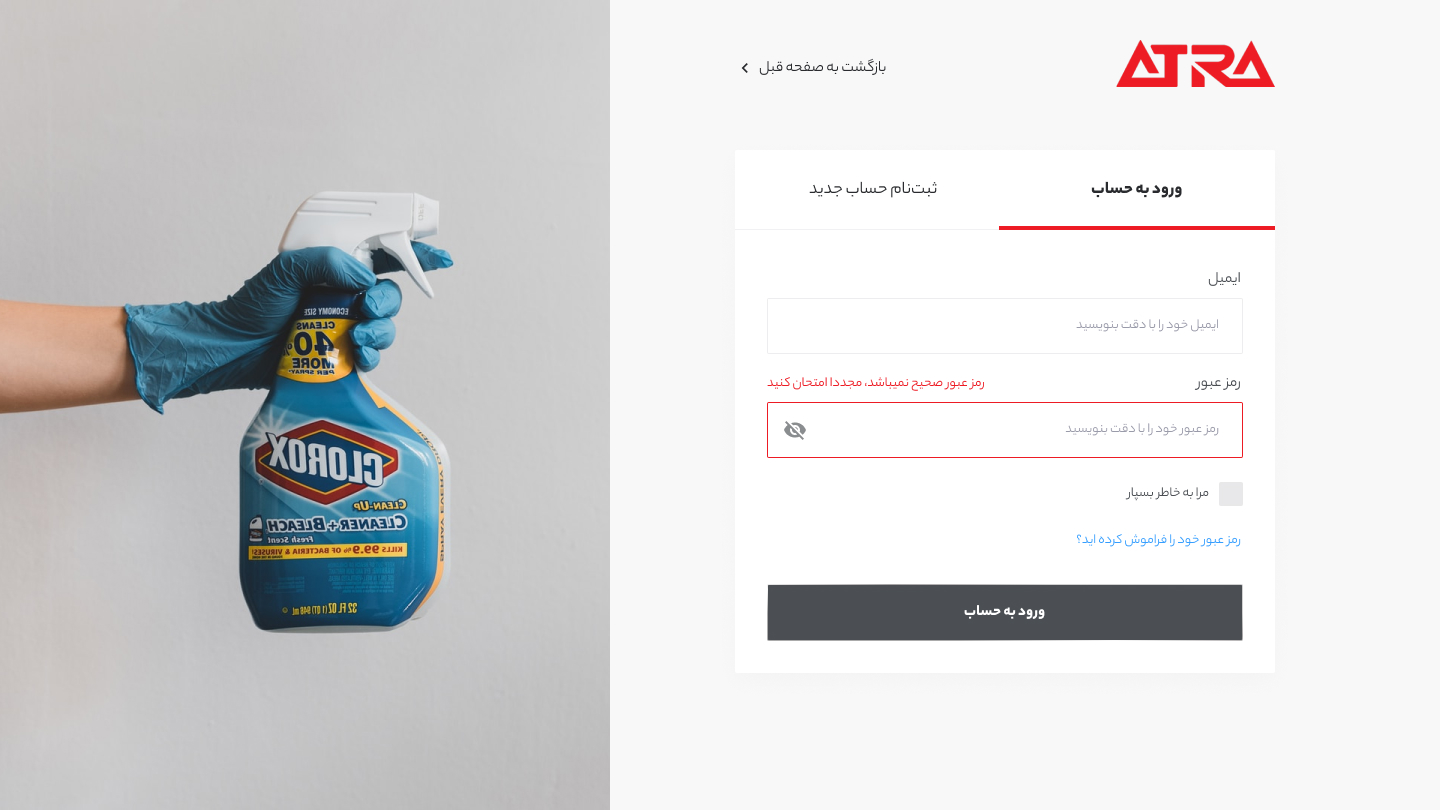Open the forgot password link
This screenshot has width=1440, height=810.
(1158, 540)
